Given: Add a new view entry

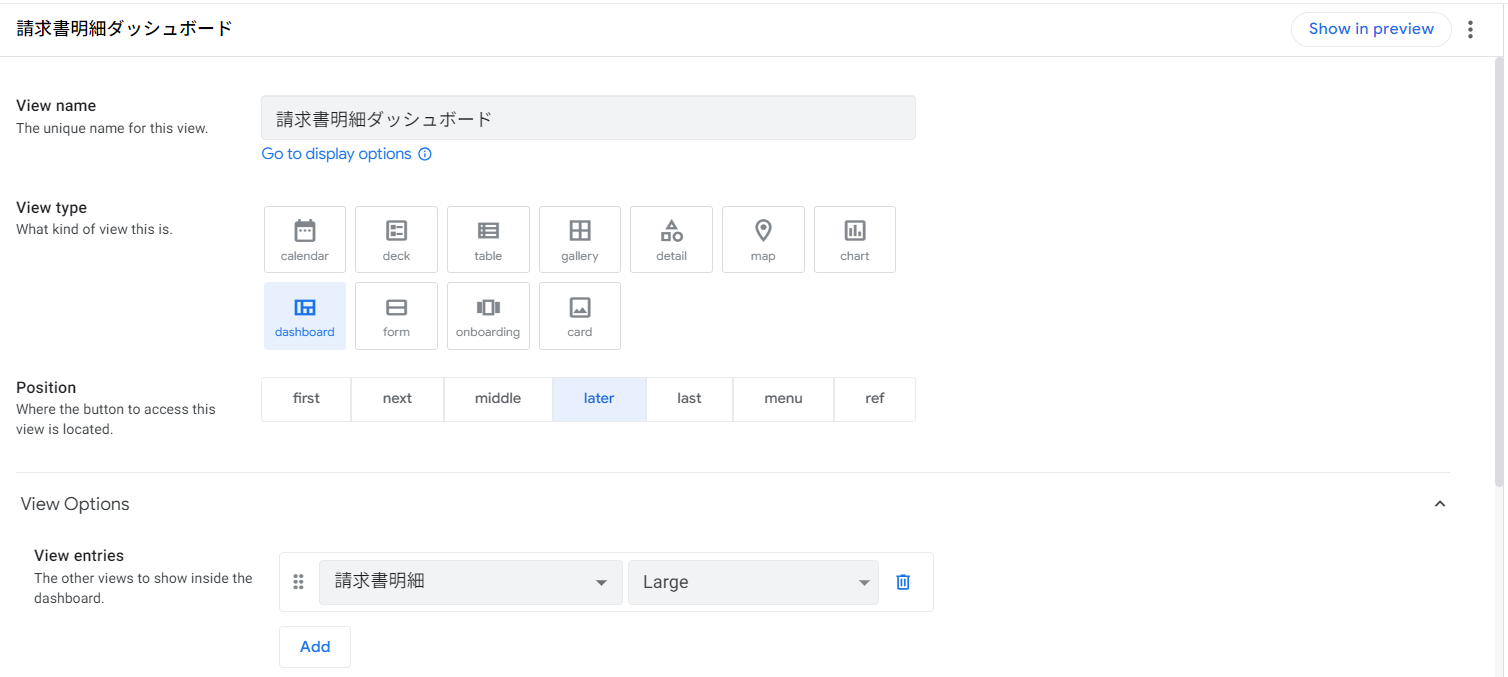Looking at the screenshot, I should pos(315,646).
